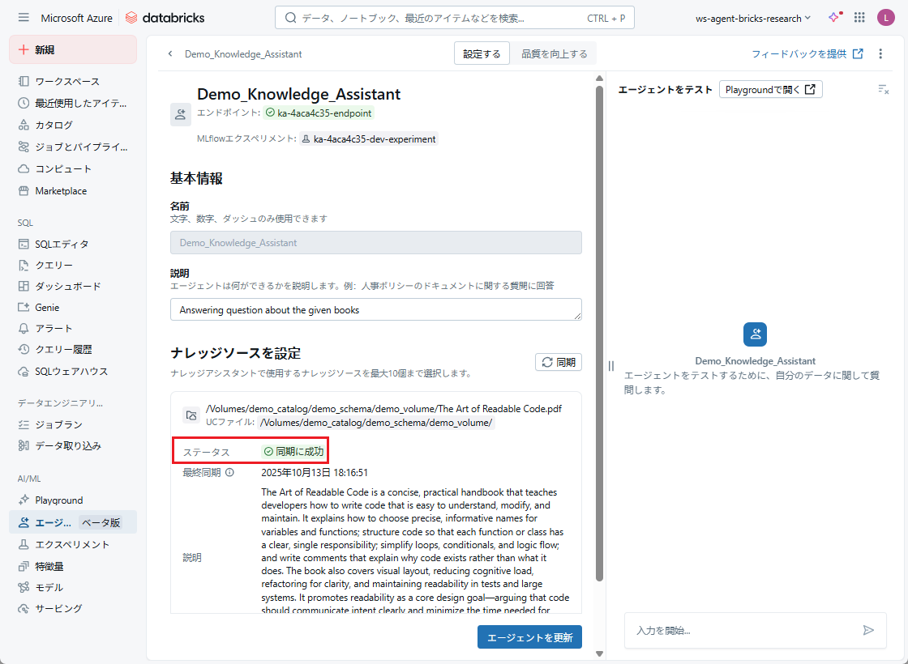Open the hamburger navigation menu
This screenshot has height=664, width=908.
click(x=24, y=18)
